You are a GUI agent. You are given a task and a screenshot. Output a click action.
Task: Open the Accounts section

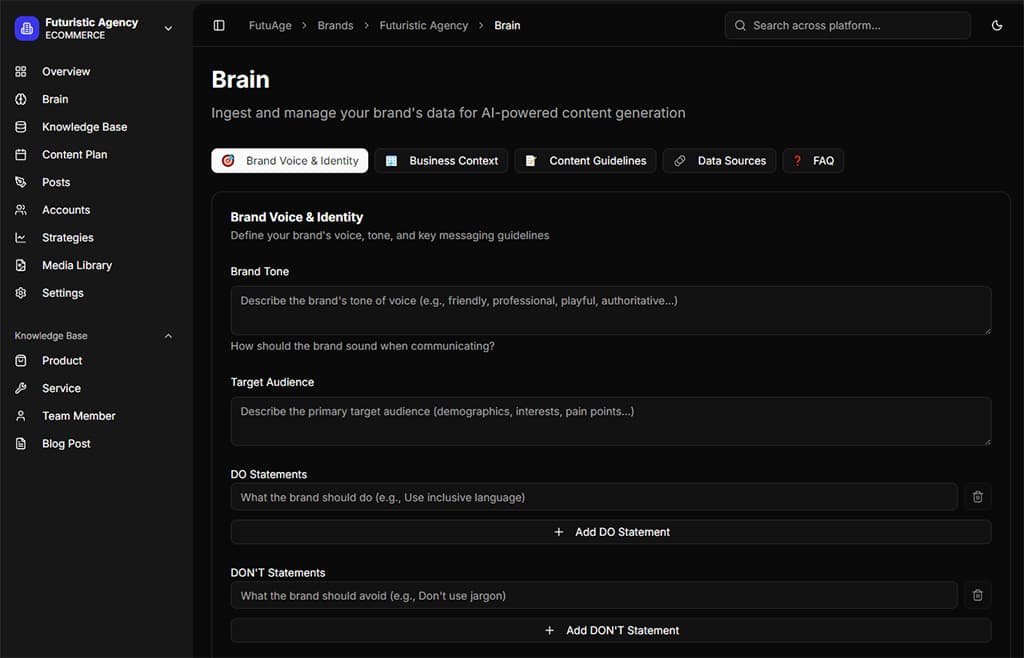(64, 210)
